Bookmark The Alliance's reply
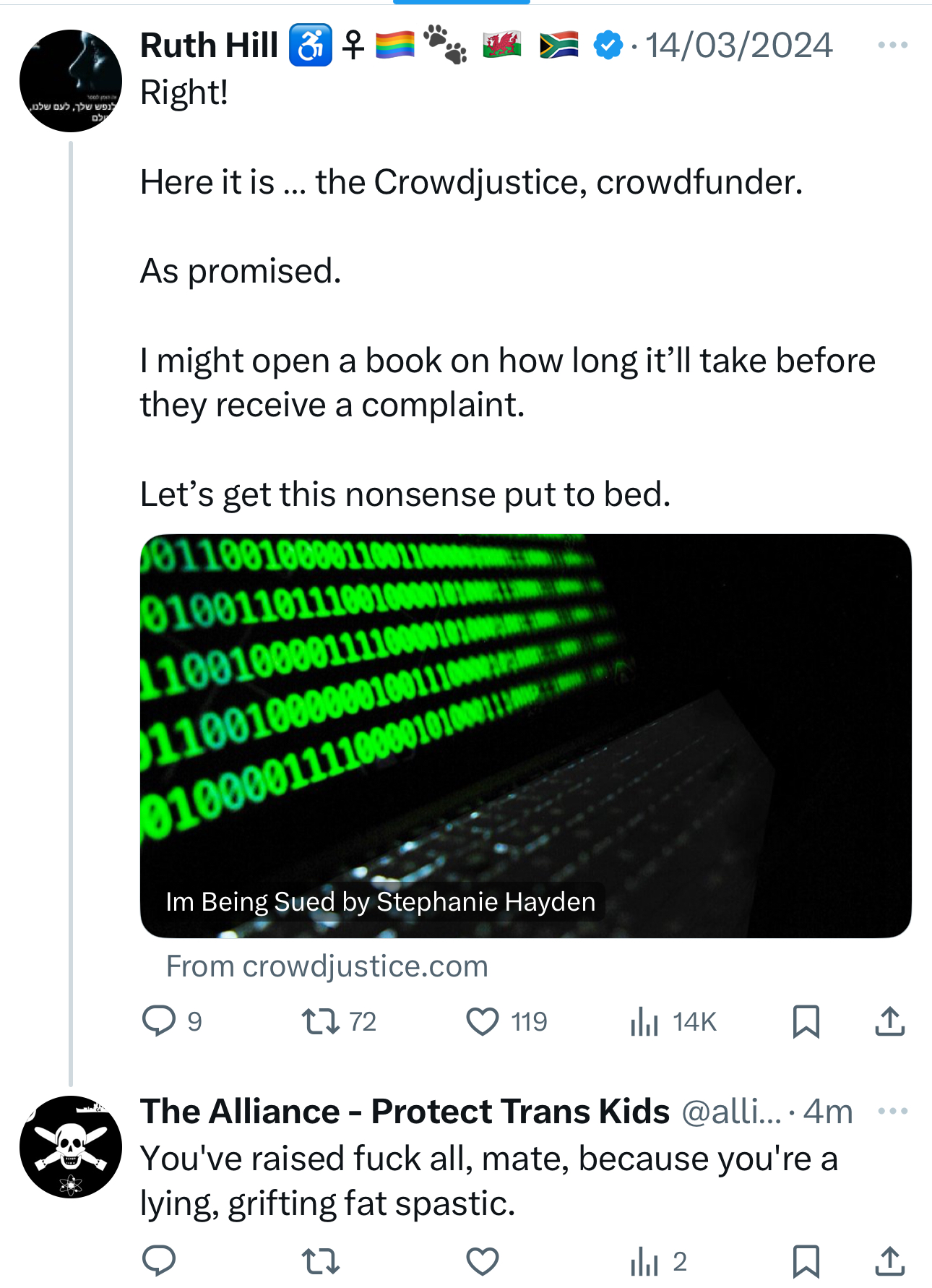The image size is (932, 1288). point(806,1261)
